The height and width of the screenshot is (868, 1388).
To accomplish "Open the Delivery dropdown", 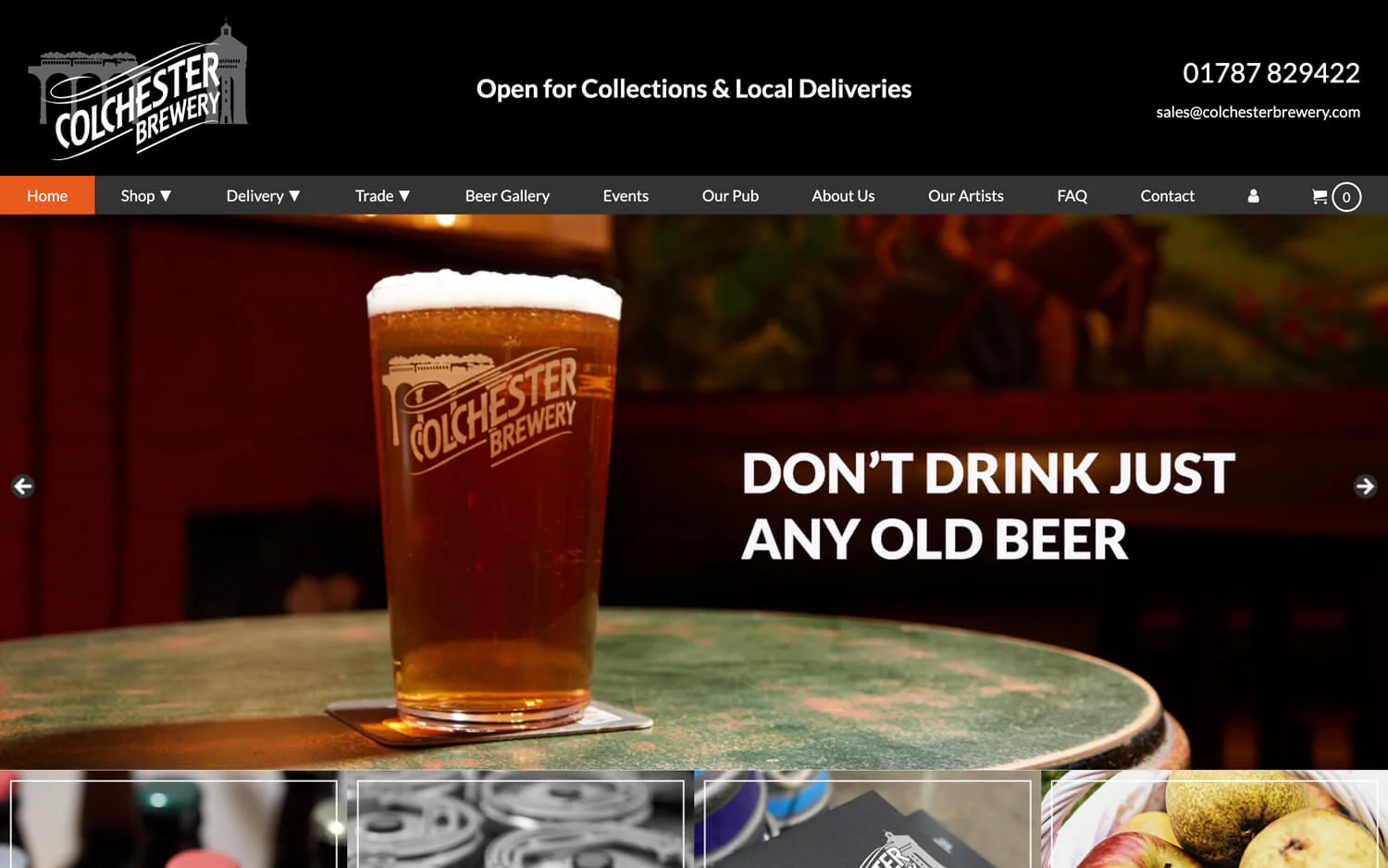I will coord(263,195).
